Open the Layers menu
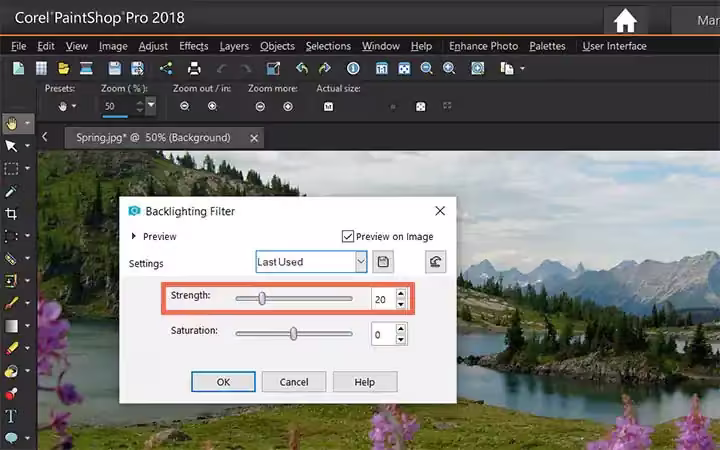The width and height of the screenshot is (720, 450). coord(234,46)
